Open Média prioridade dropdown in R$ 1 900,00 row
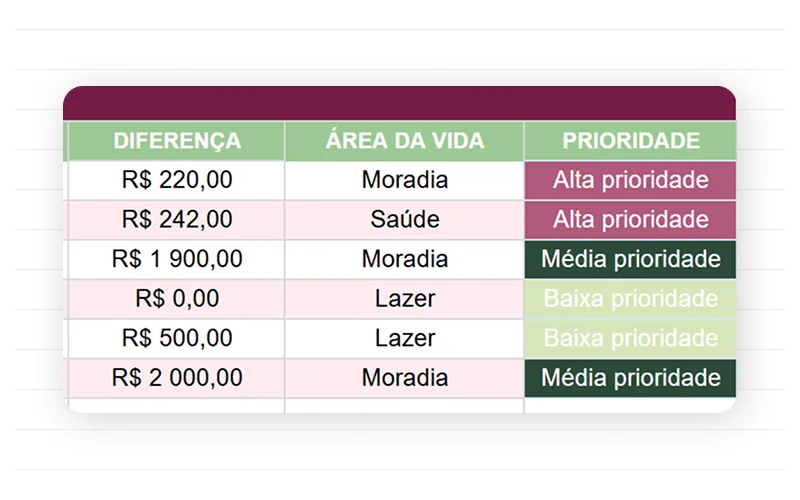800x500 pixels. [x=630, y=259]
